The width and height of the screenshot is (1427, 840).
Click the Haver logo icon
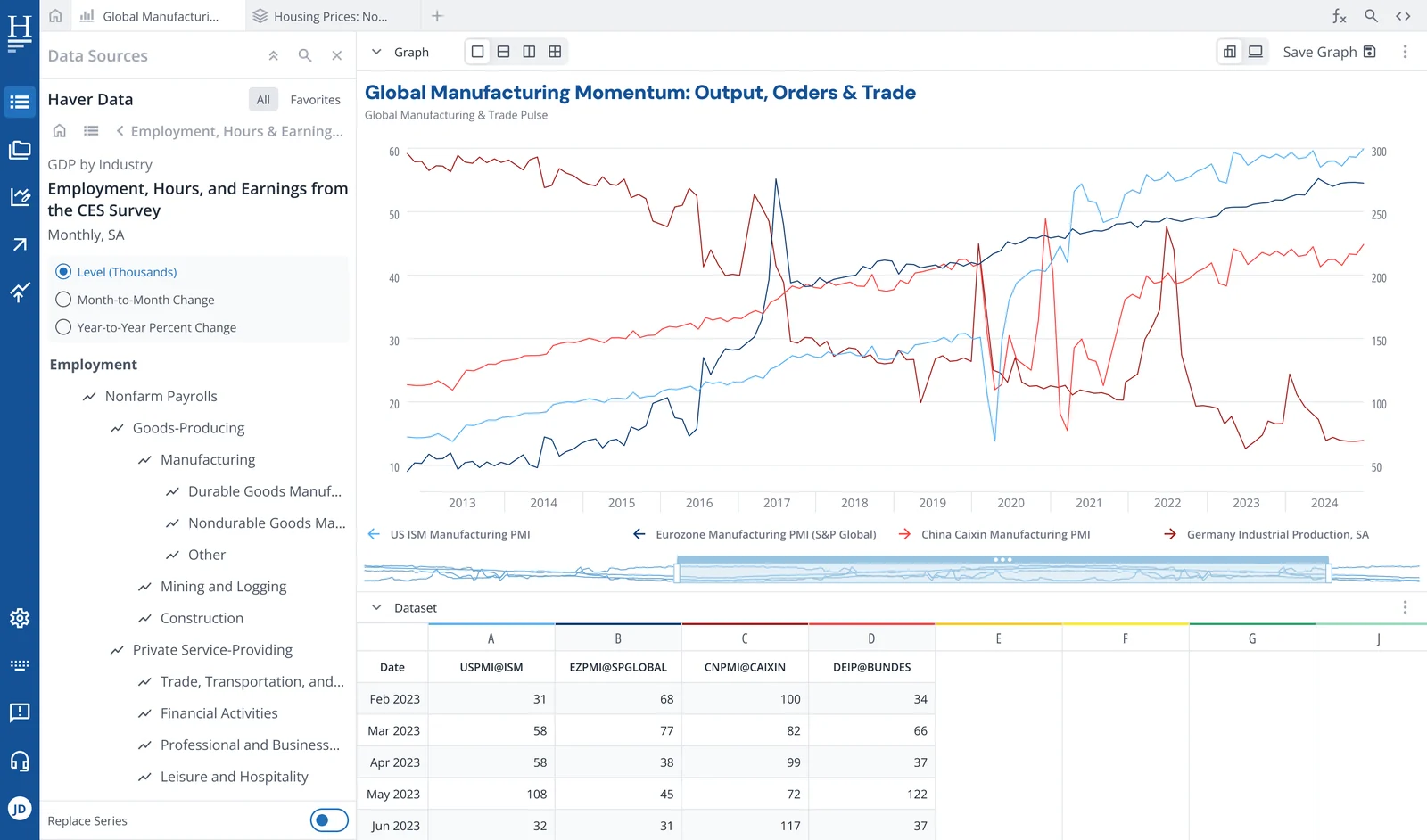(20, 33)
